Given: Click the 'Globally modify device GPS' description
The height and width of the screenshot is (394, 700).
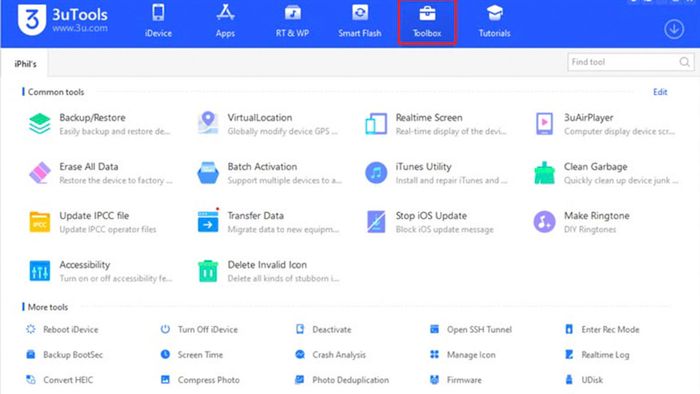Looking at the screenshot, I should [x=283, y=131].
